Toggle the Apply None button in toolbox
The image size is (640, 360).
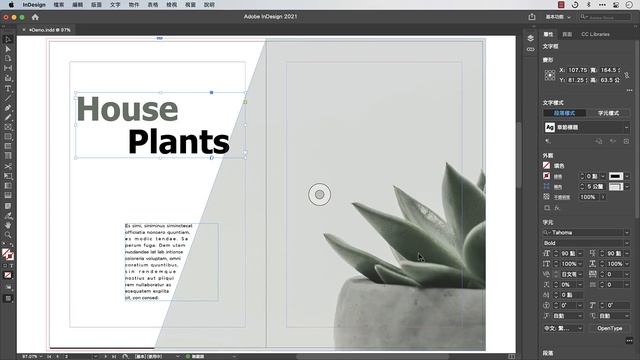point(8,275)
